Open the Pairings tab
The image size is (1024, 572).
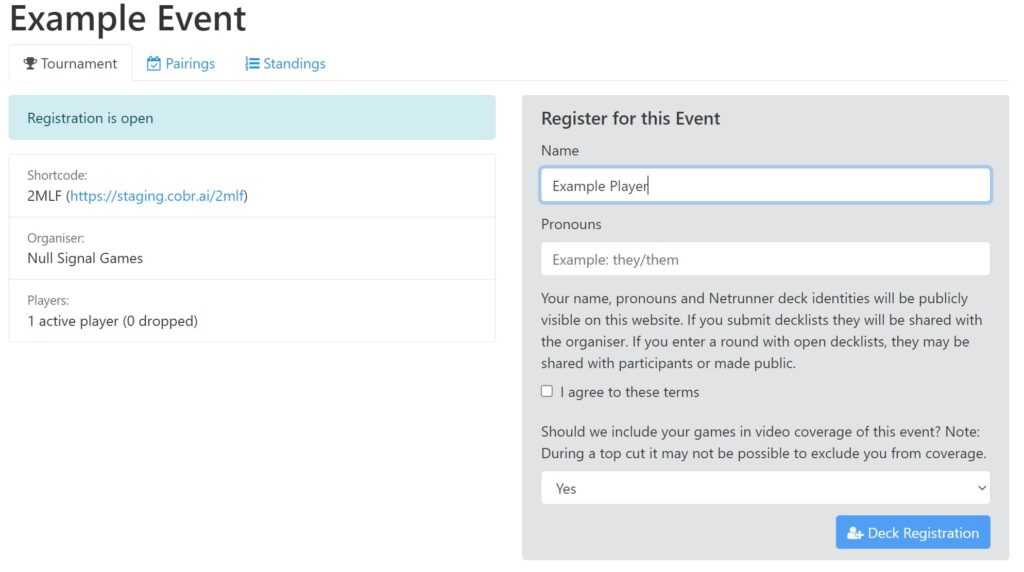pos(181,63)
